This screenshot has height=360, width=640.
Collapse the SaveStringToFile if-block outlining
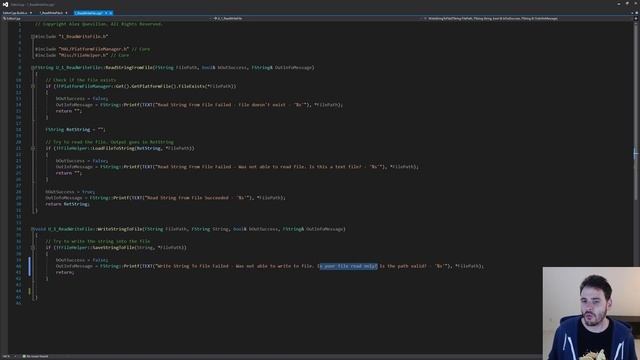click(33, 248)
